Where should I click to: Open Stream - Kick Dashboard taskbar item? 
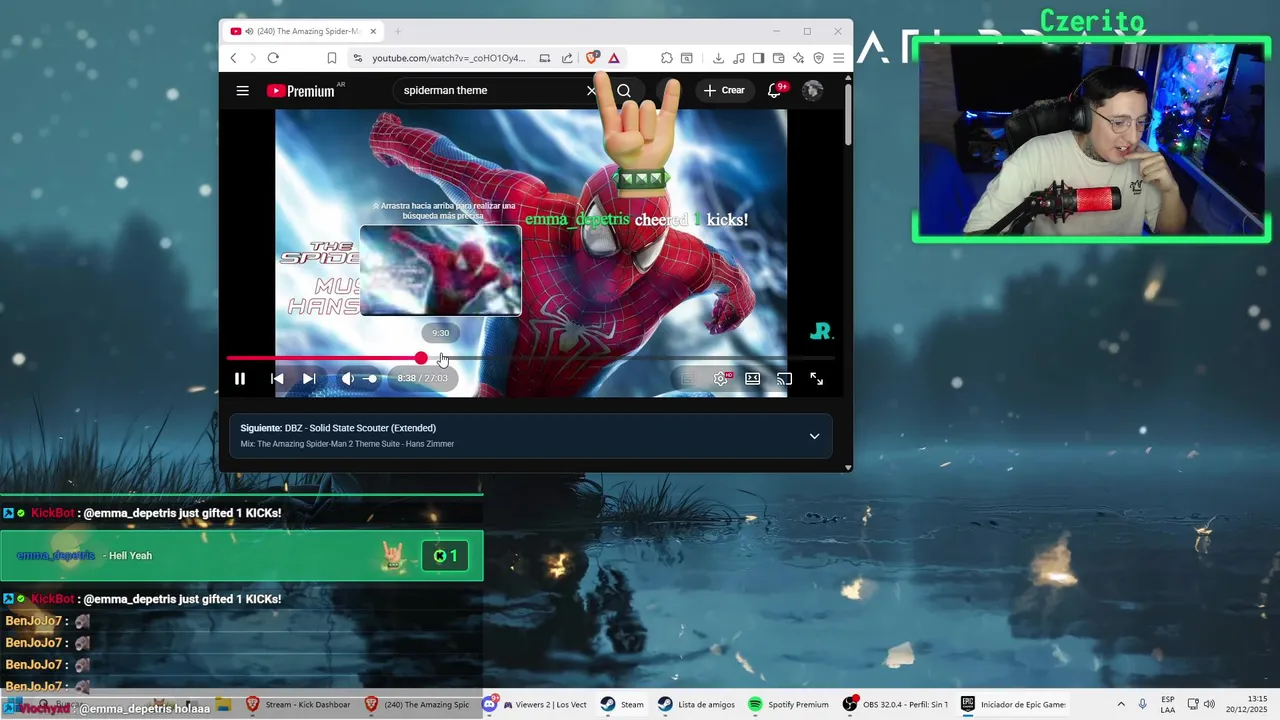point(298,704)
